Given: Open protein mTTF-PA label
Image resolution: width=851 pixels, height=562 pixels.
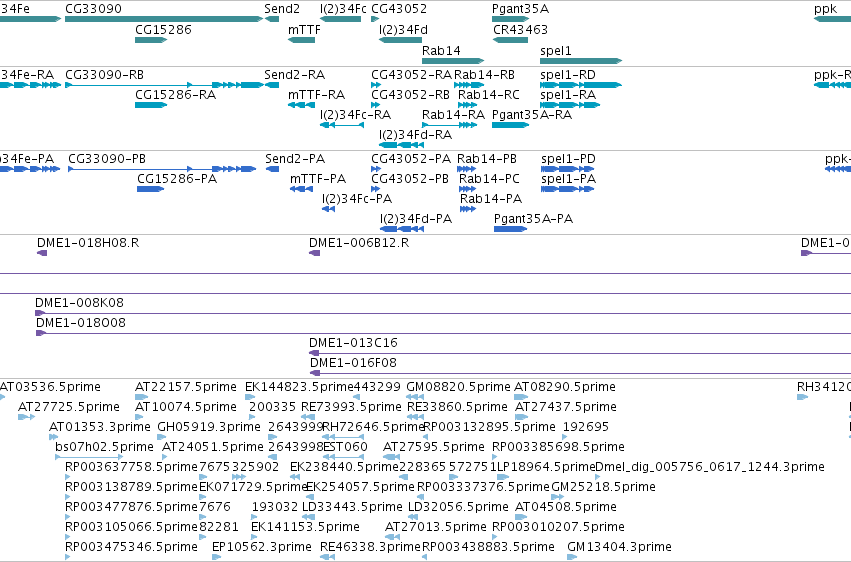Looking at the screenshot, I should pos(318,178).
